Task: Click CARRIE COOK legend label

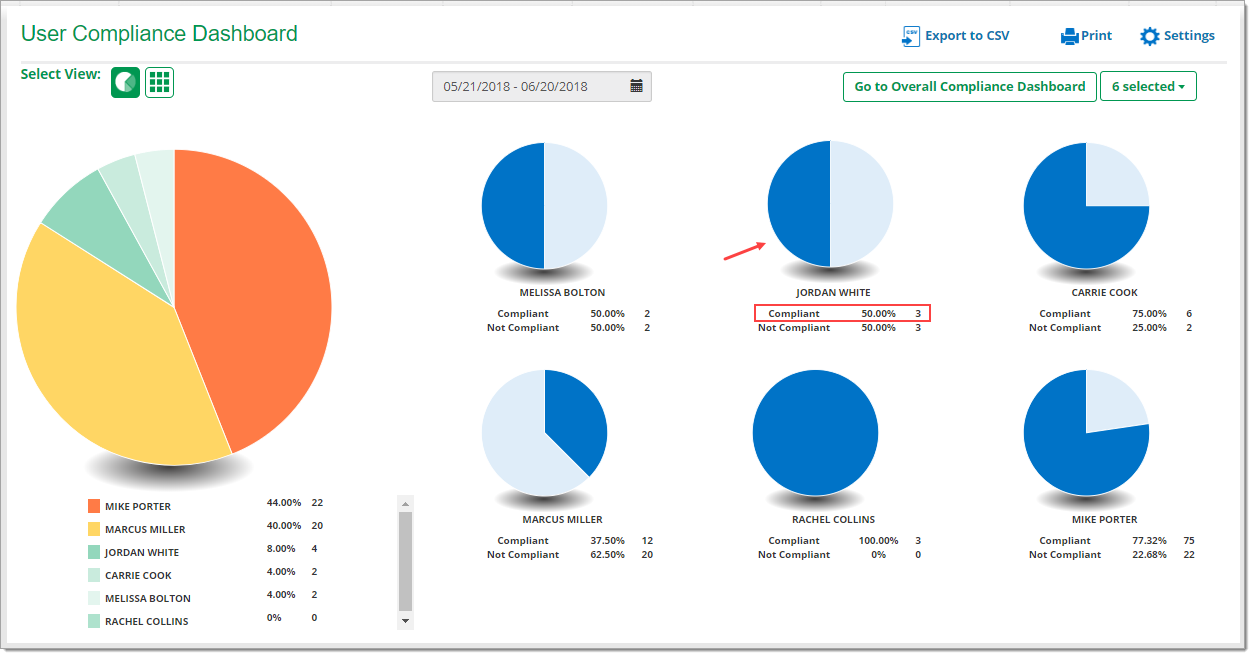Action: tap(138, 576)
